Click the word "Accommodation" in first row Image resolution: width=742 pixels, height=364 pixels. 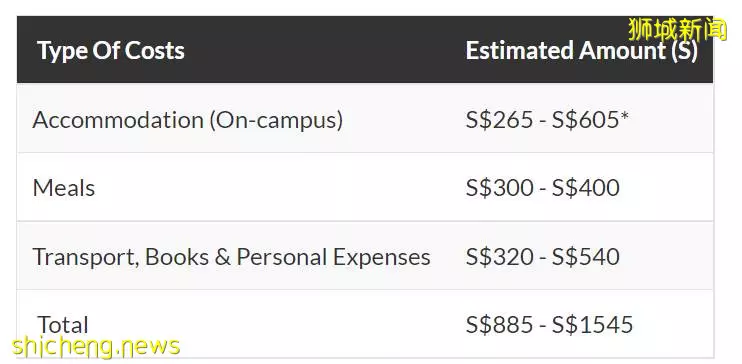click(x=118, y=120)
